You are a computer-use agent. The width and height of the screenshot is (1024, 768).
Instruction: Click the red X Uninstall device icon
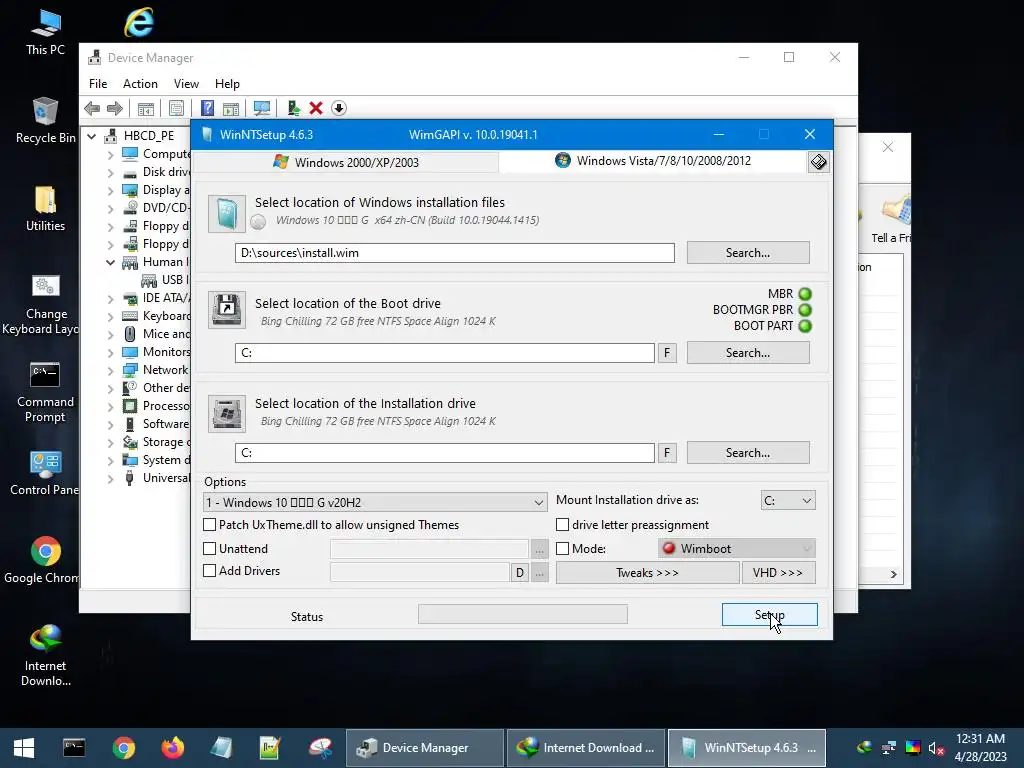coord(316,108)
